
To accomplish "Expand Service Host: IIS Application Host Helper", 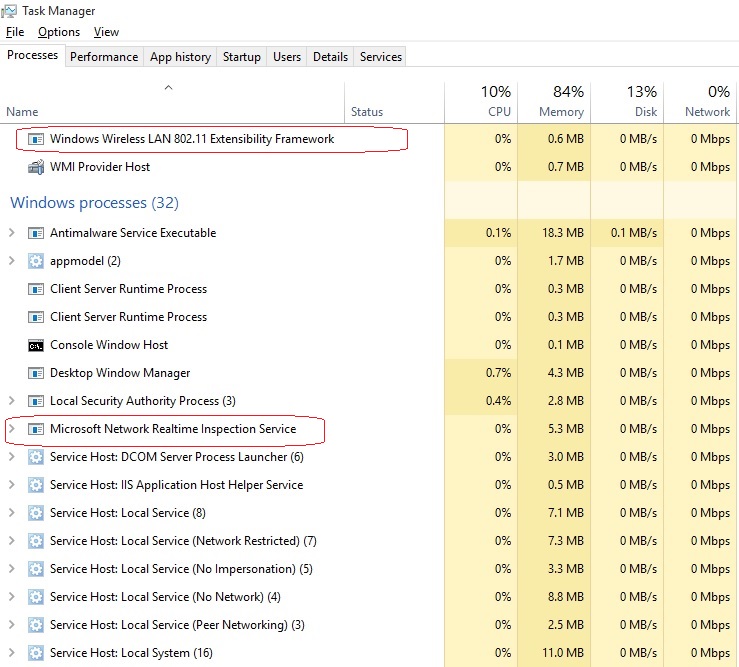I will [12, 485].
